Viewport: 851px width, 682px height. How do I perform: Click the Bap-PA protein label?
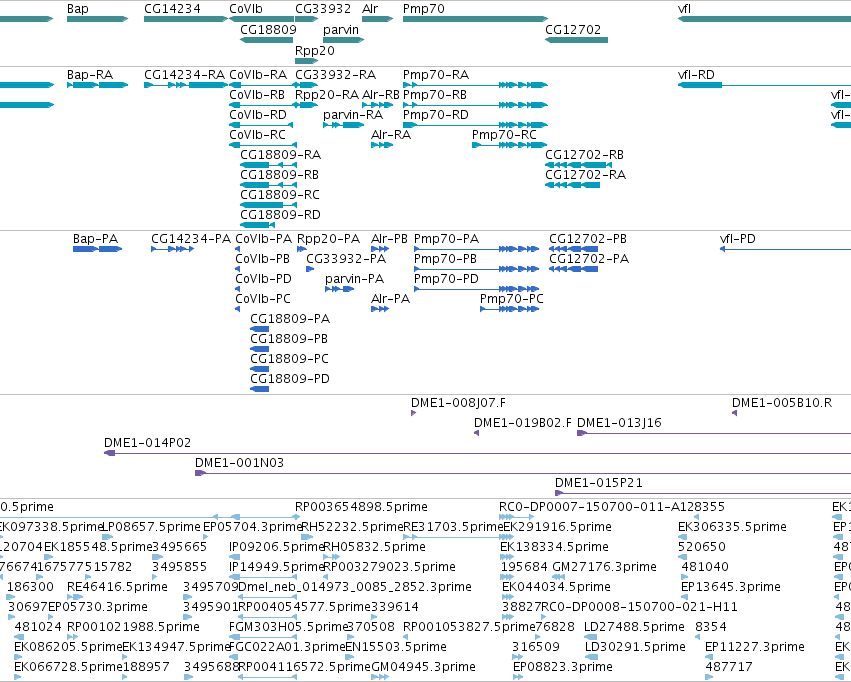96,239
